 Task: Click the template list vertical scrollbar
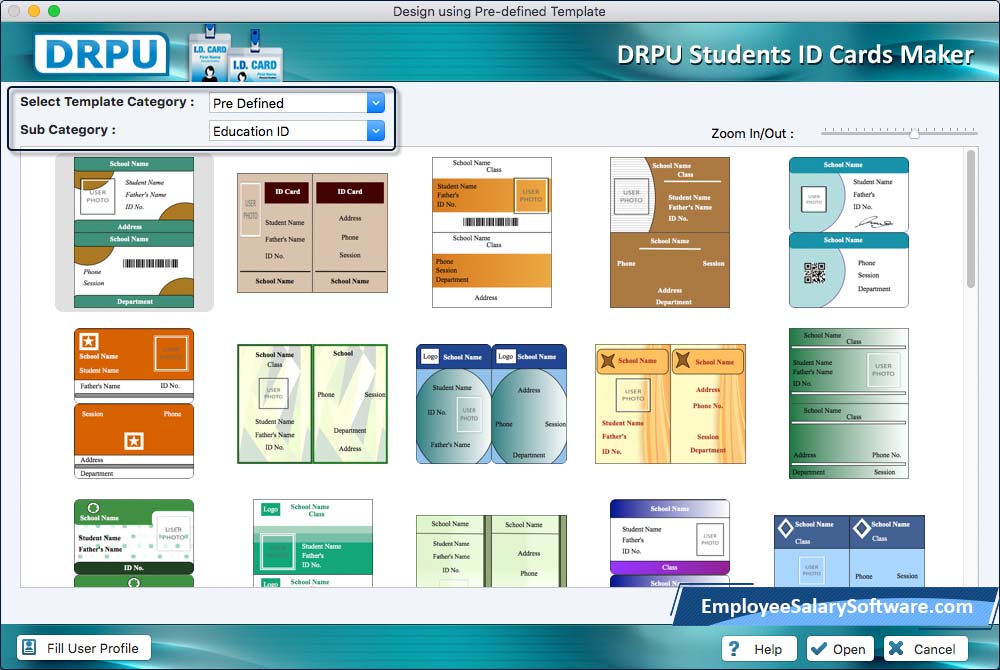[971, 219]
